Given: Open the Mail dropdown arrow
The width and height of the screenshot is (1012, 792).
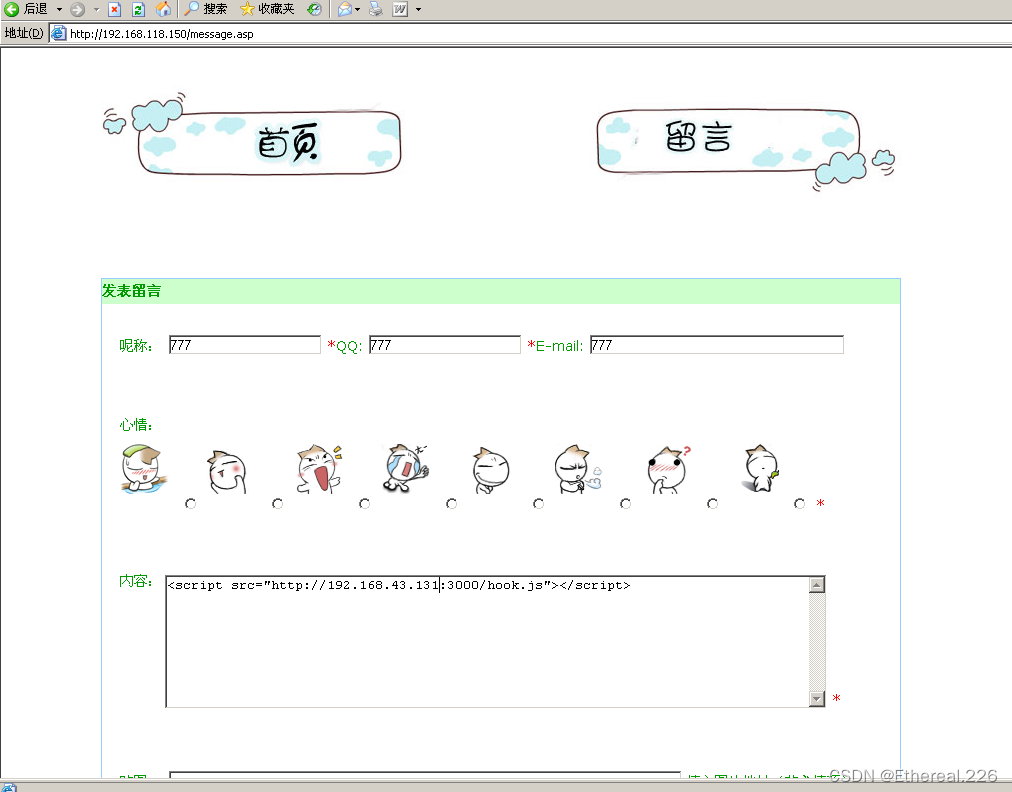Looking at the screenshot, I should click(358, 9).
